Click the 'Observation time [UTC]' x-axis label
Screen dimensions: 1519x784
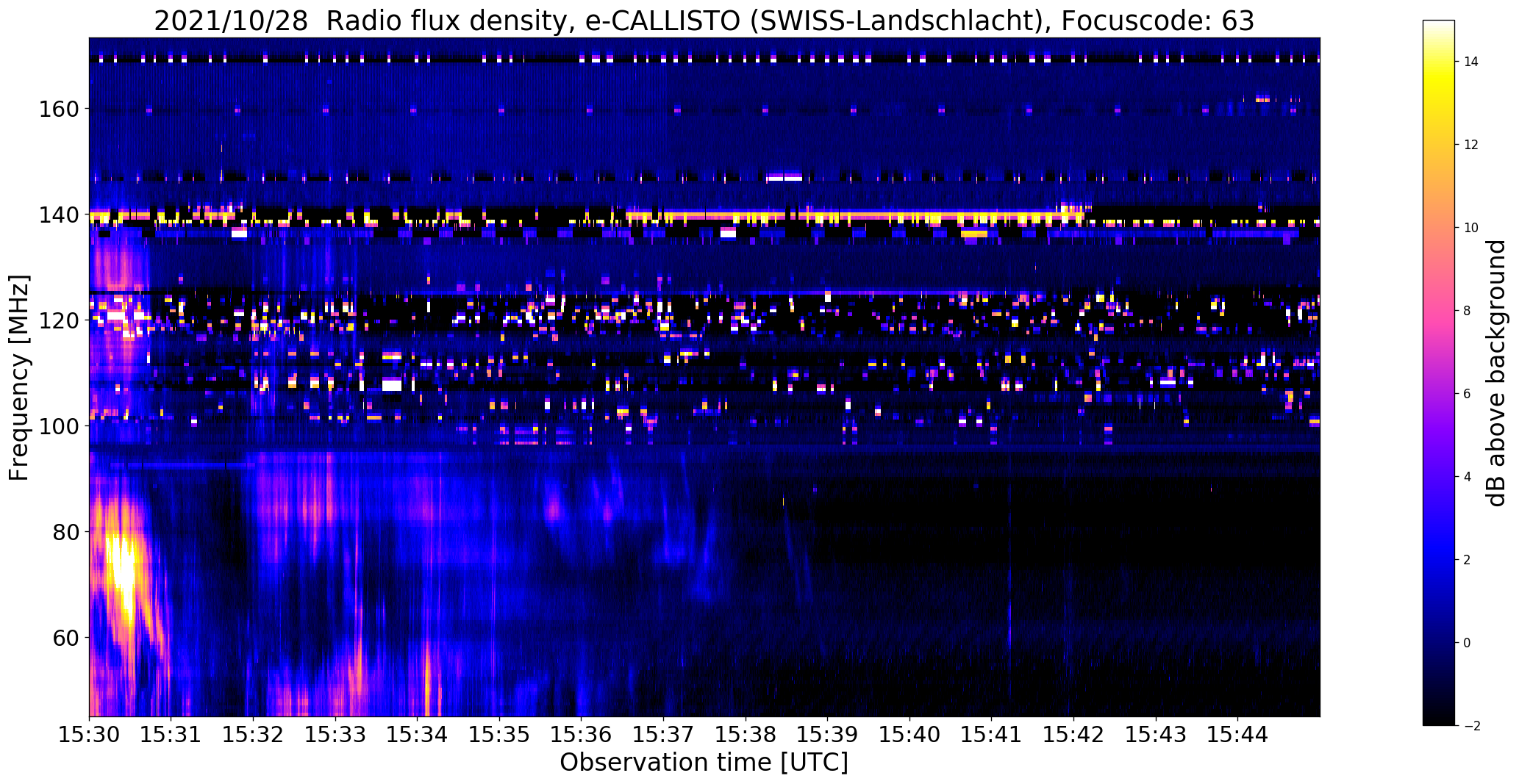[704, 762]
